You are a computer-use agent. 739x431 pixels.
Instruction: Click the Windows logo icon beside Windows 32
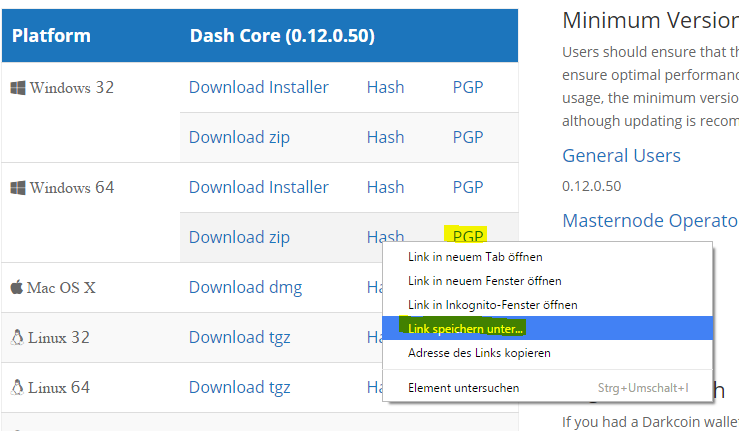pos(18,88)
